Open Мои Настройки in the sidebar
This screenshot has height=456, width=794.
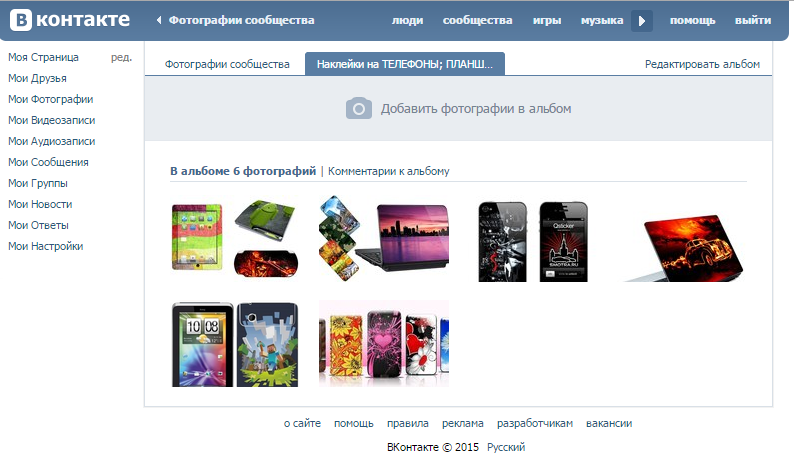(46, 246)
